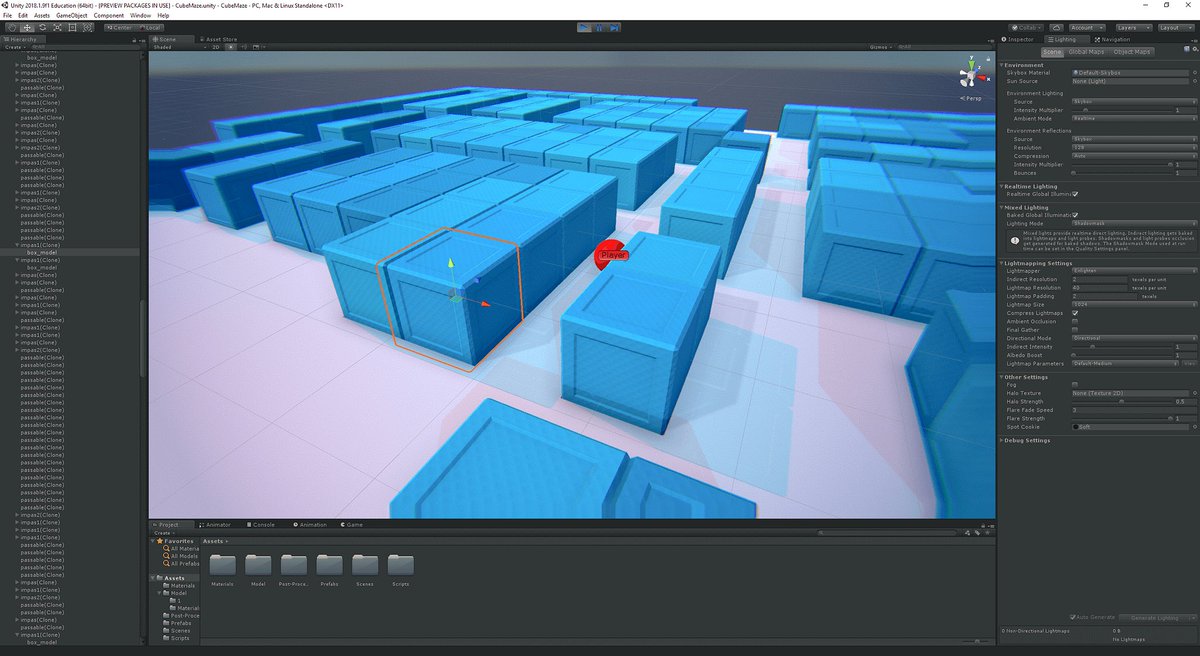
Task: Switch to the Navigation tab
Action: coord(1112,39)
